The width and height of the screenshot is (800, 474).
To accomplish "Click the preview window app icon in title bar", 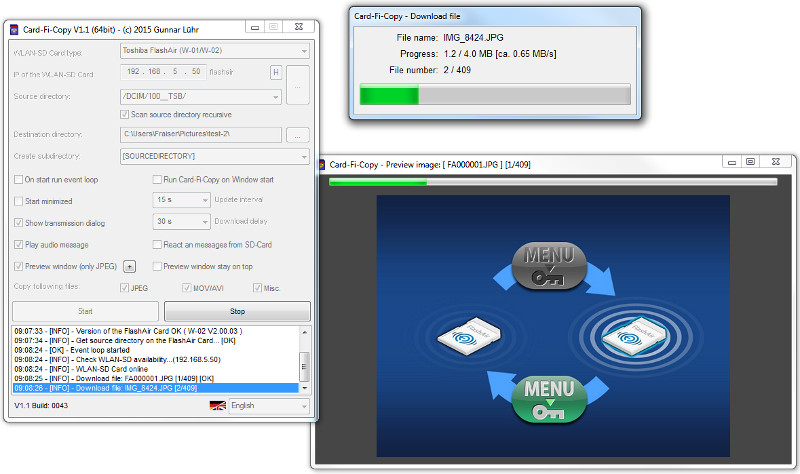I will pos(321,164).
